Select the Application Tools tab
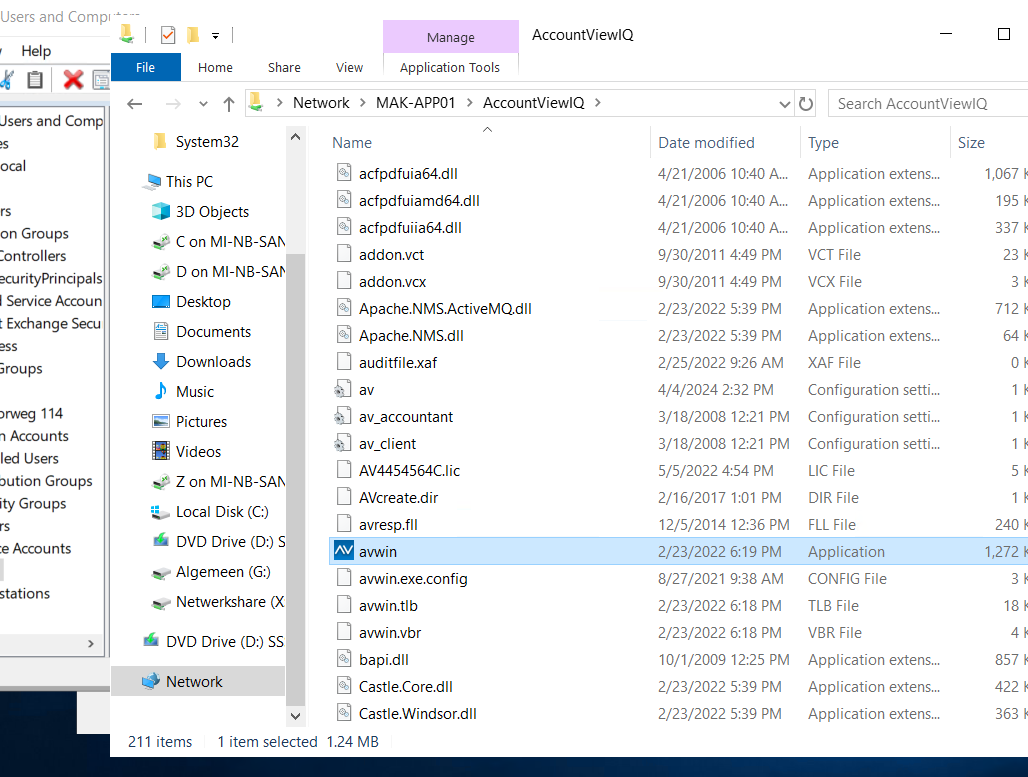Image resolution: width=1028 pixels, height=777 pixels. point(450,68)
